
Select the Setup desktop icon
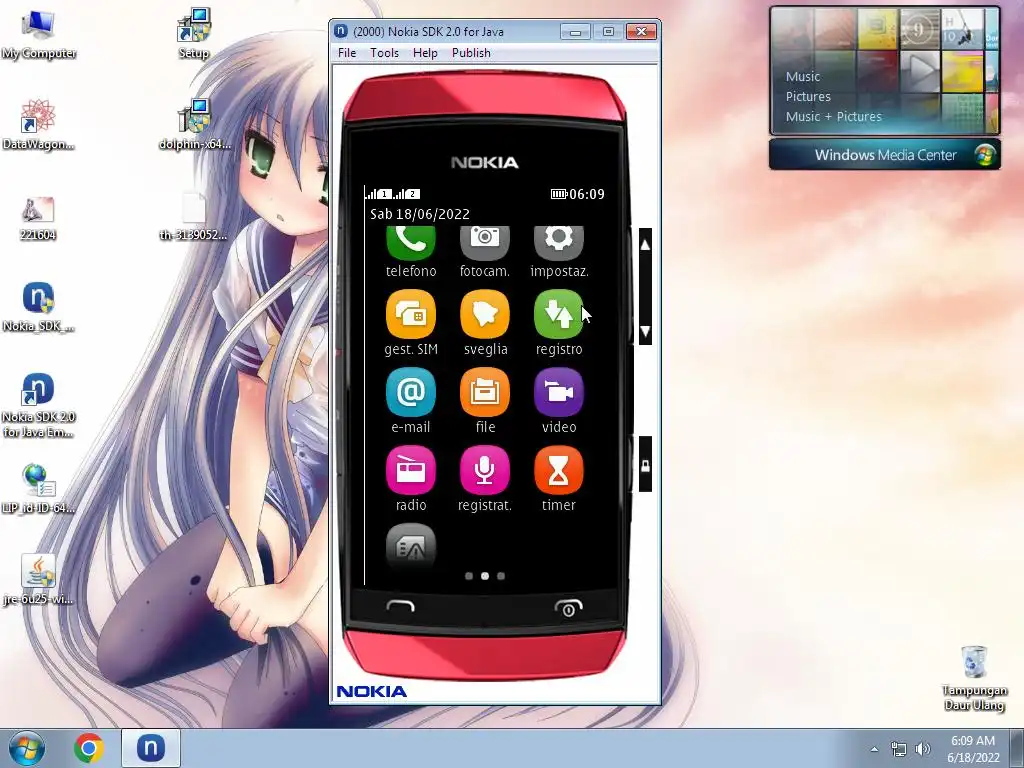click(193, 34)
